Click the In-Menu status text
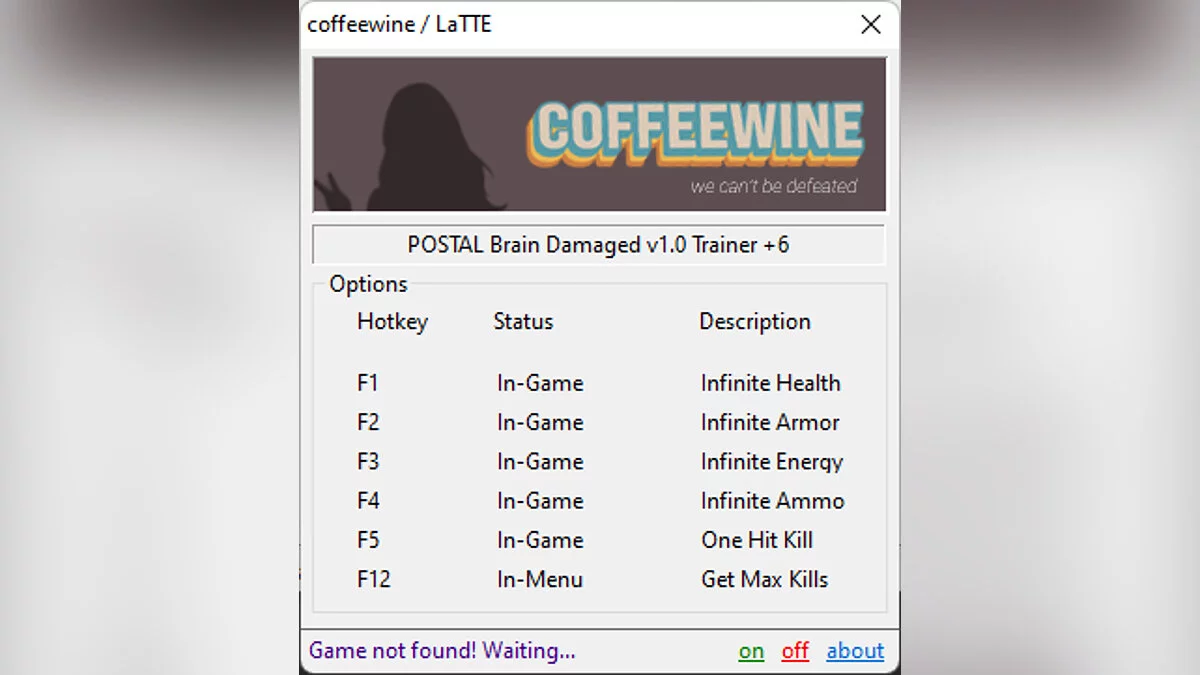Screen dimensions: 1200x675 [539, 579]
